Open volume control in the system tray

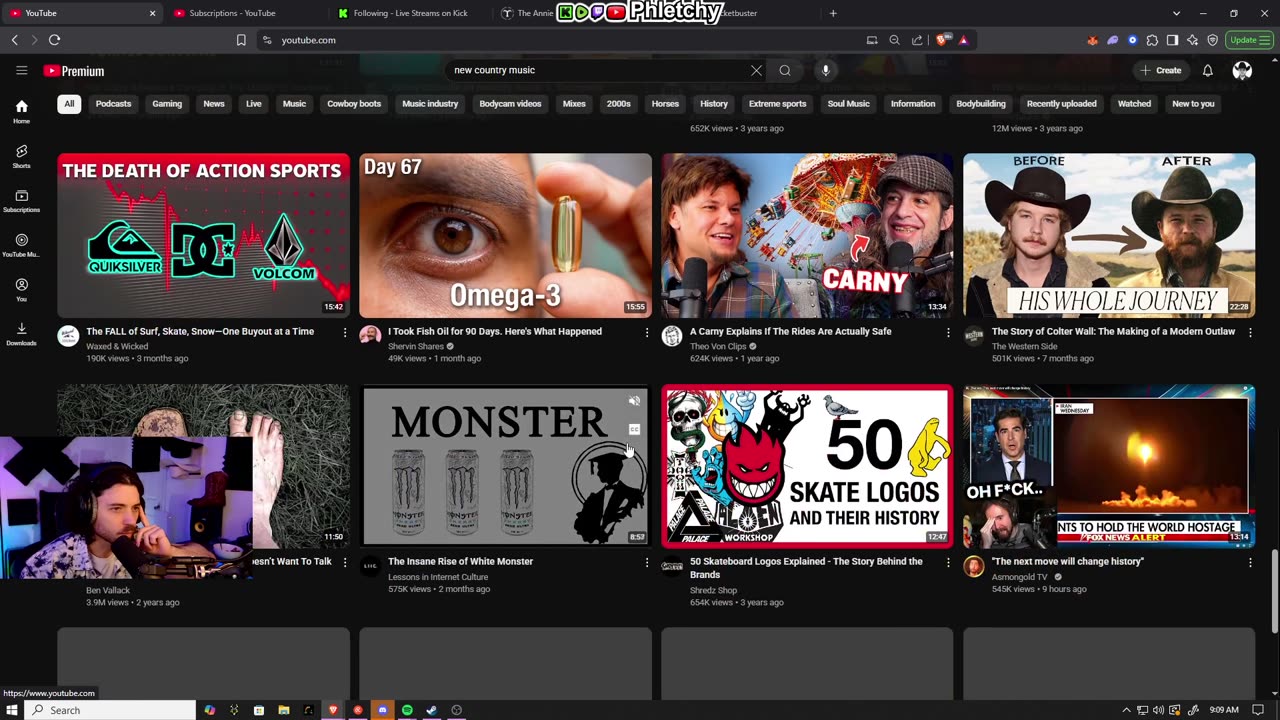click(1160, 710)
